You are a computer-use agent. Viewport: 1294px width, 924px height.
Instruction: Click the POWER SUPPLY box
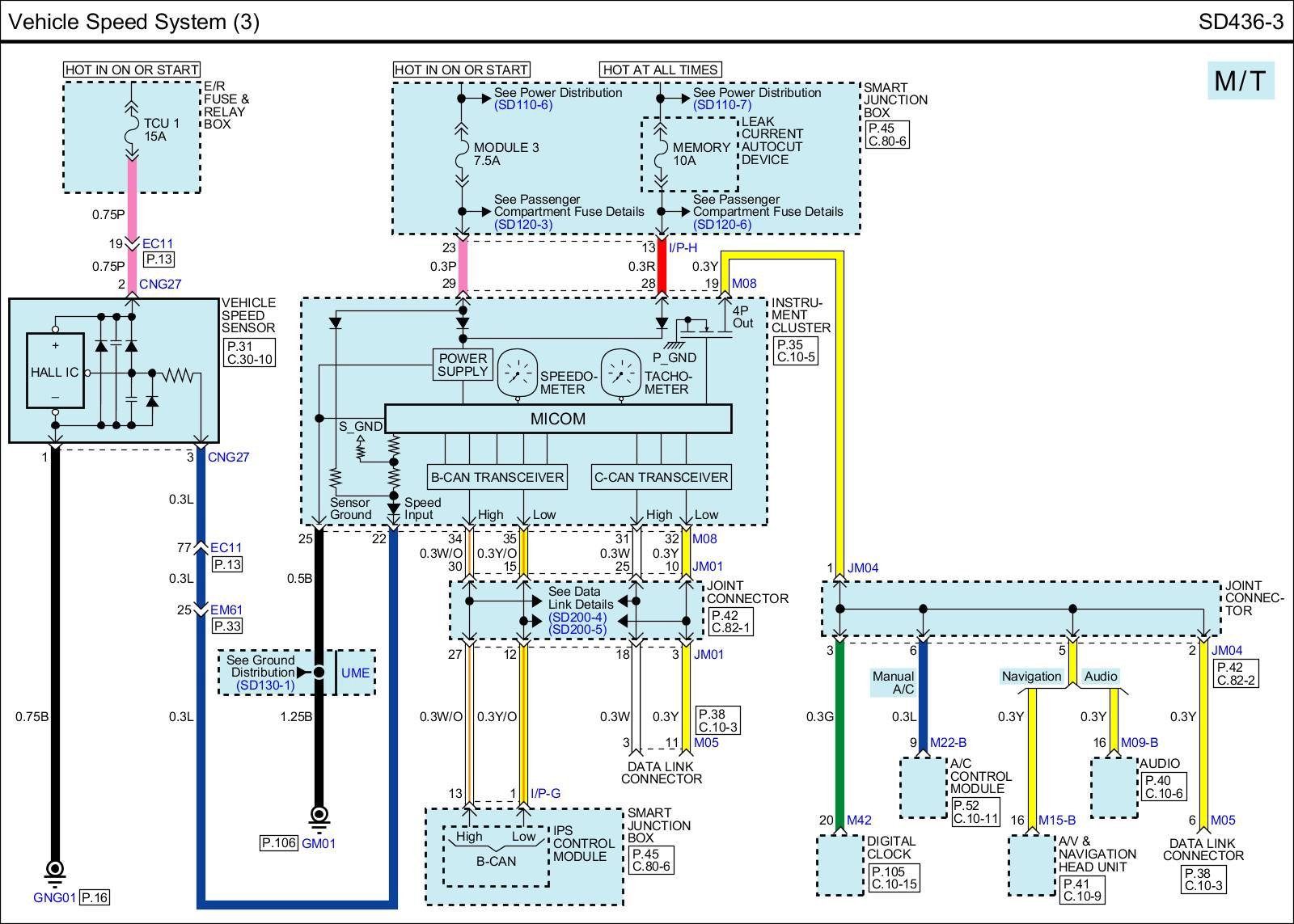[x=463, y=365]
